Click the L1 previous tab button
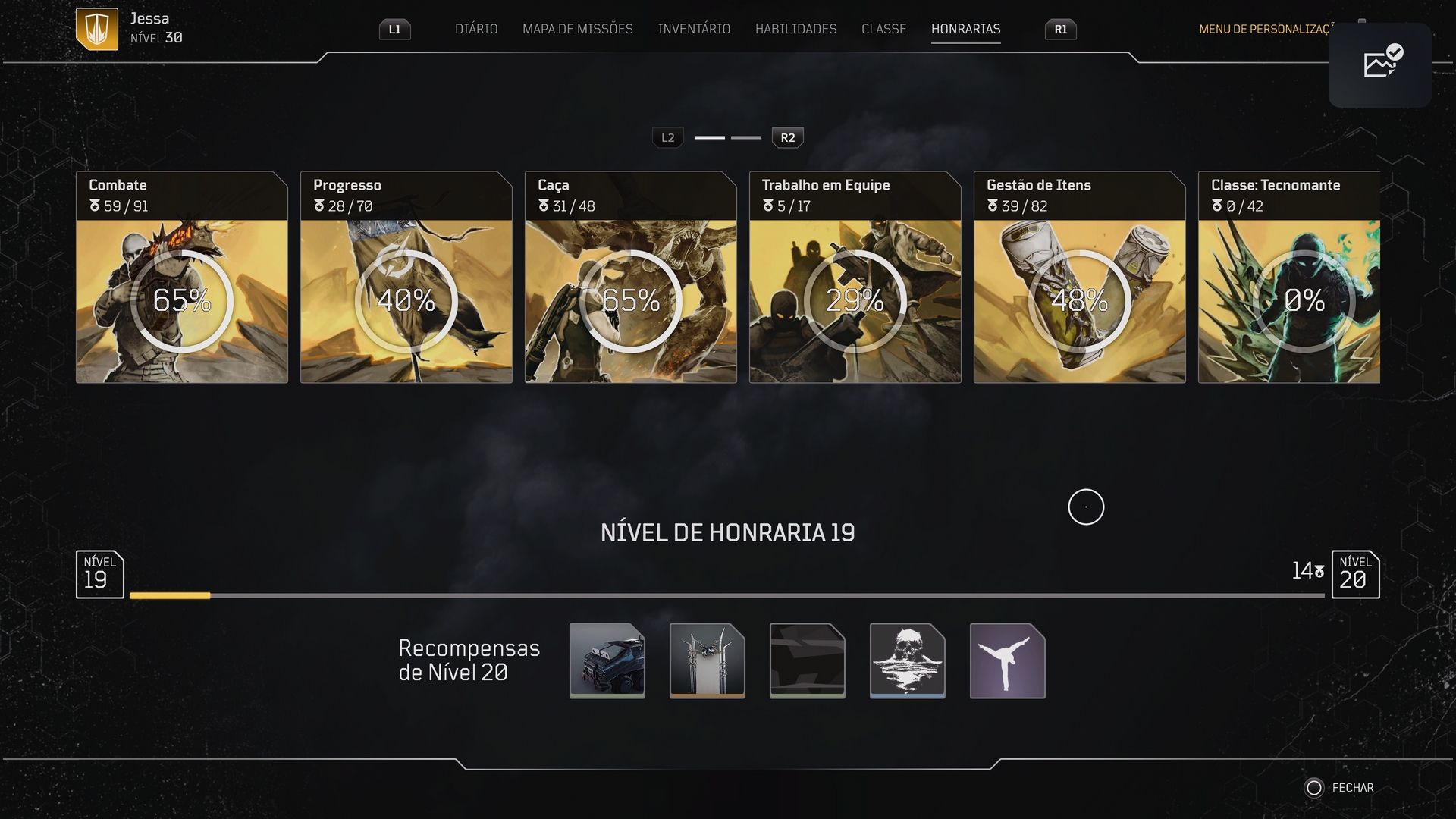Screen dimensions: 1456x819 394,30
